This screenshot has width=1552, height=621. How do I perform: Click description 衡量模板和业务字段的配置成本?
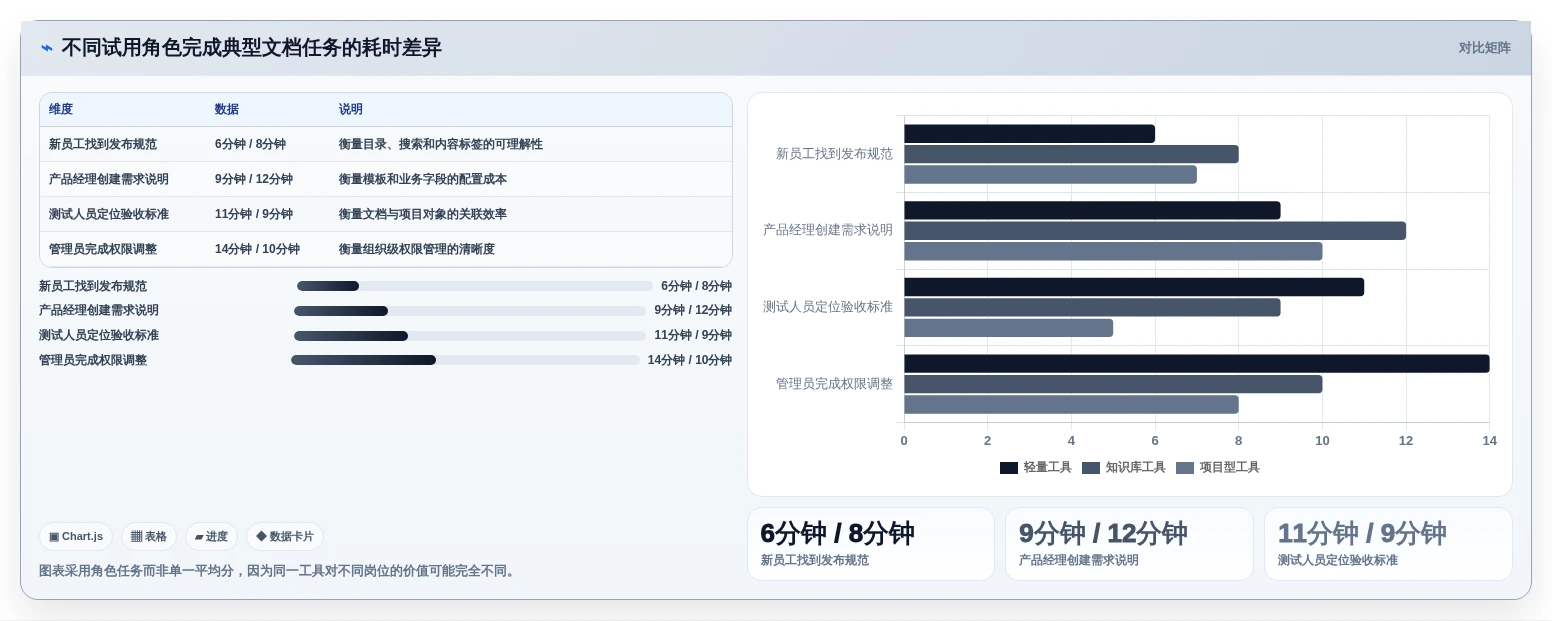pyautogui.click(x=423, y=180)
